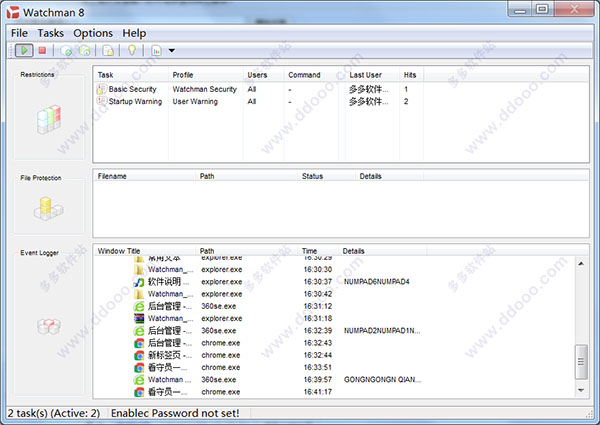Image resolution: width=600 pixels, height=425 pixels.
Task: Click the Chrome icon at 16:32:43
Action: [x=139, y=343]
